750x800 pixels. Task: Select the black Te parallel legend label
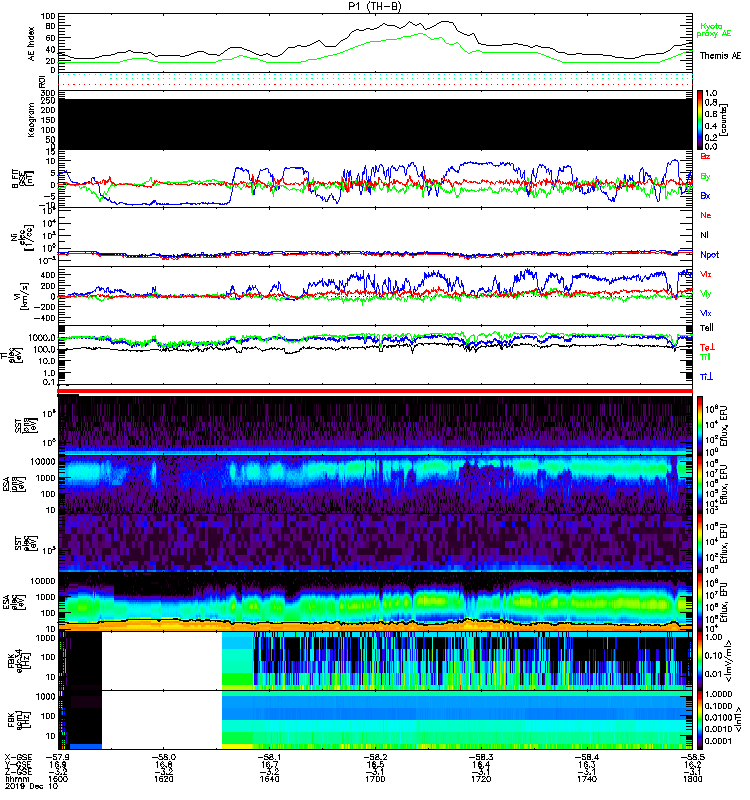pyautogui.click(x=707, y=328)
